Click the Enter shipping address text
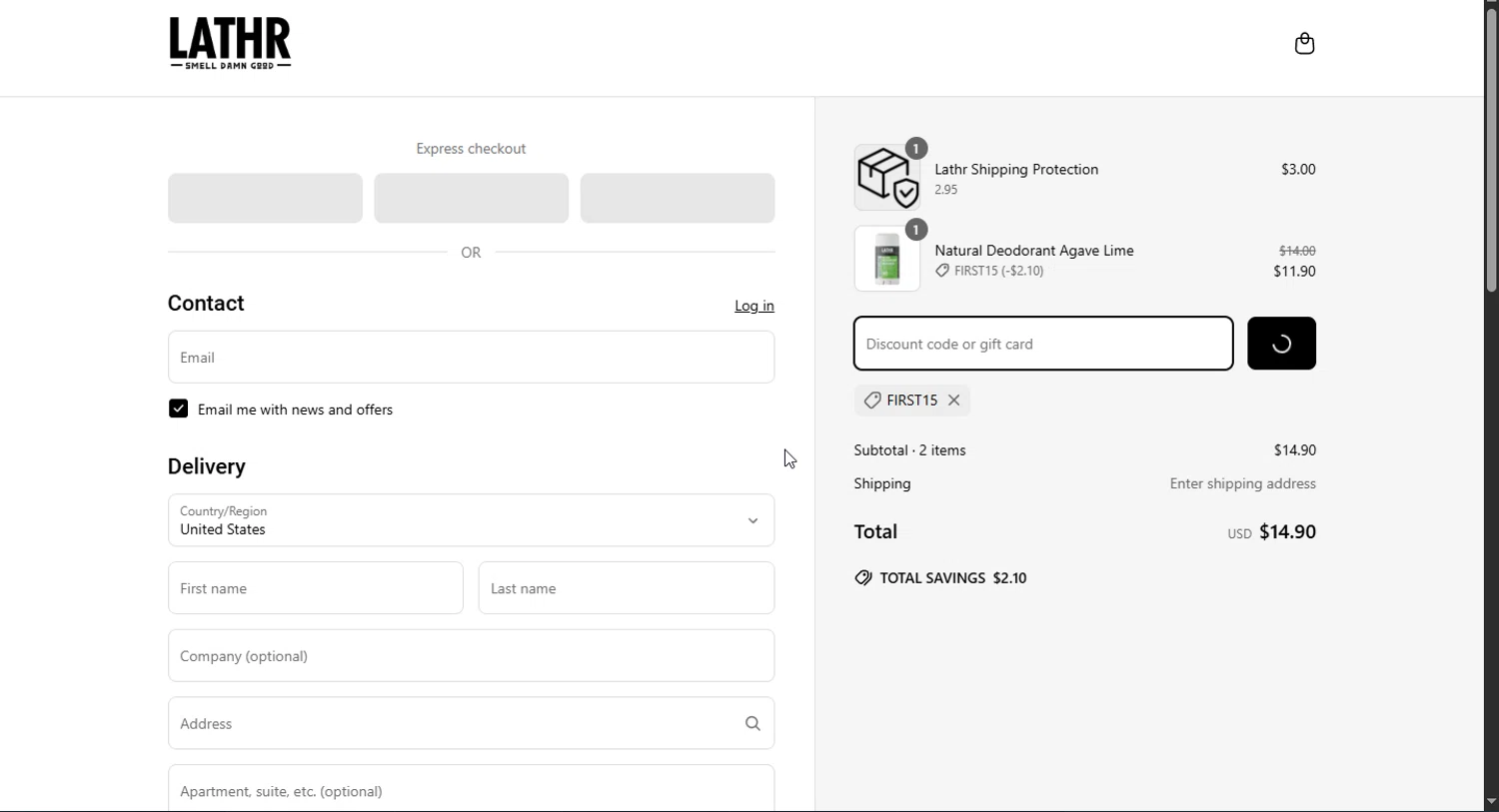Viewport: 1499px width, 812px height. point(1243,483)
